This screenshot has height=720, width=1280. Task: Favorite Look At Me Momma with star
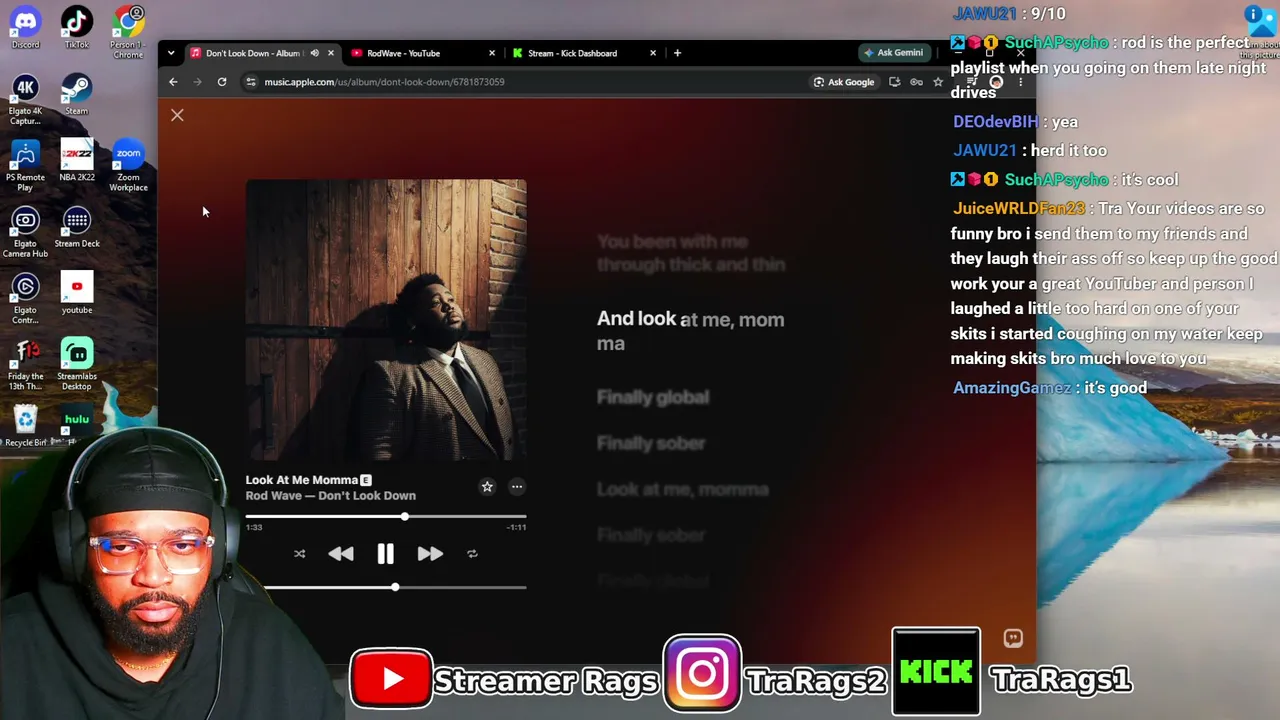tap(487, 487)
